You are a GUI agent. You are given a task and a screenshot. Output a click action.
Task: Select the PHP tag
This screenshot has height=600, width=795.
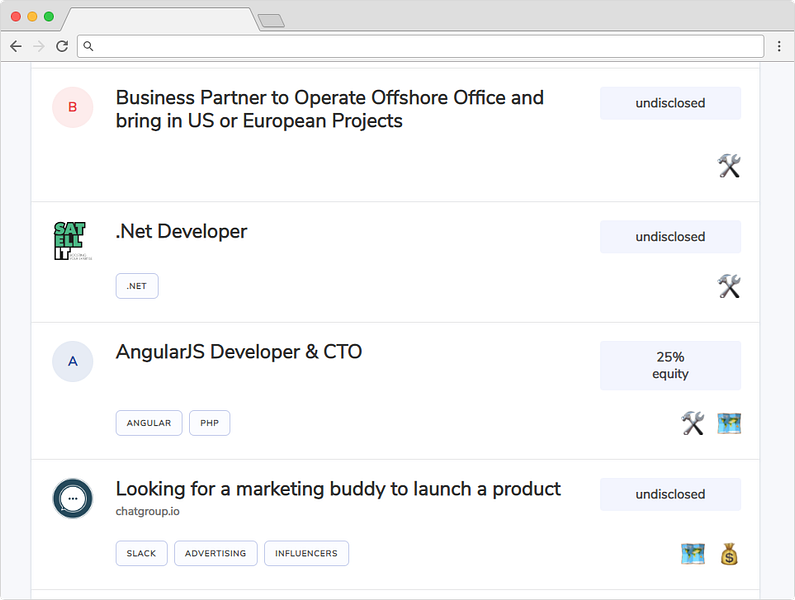tap(209, 423)
